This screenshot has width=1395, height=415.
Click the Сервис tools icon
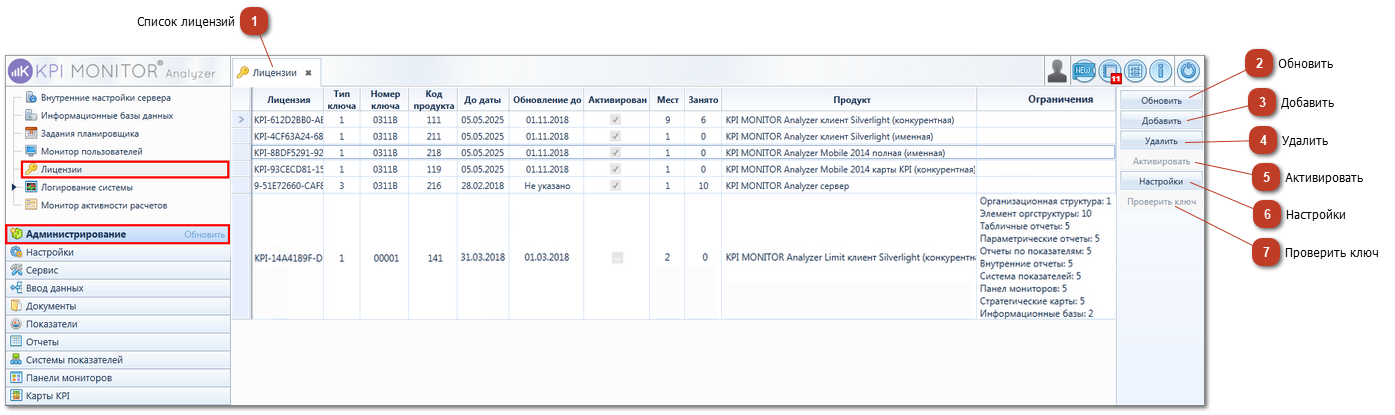click(16, 270)
